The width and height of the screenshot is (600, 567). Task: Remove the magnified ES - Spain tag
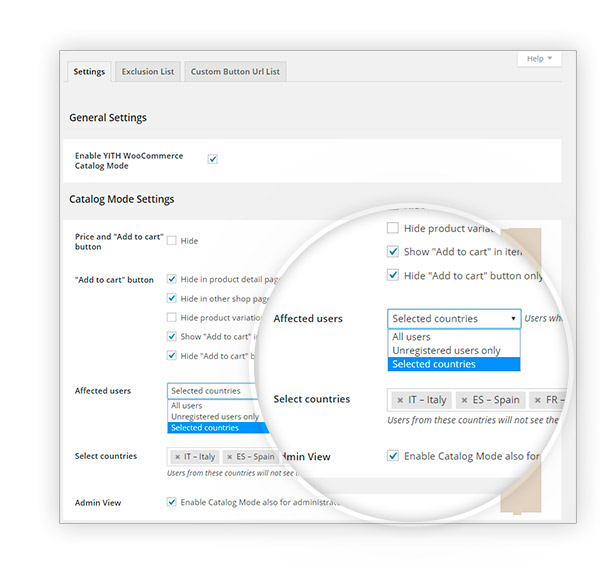point(465,400)
